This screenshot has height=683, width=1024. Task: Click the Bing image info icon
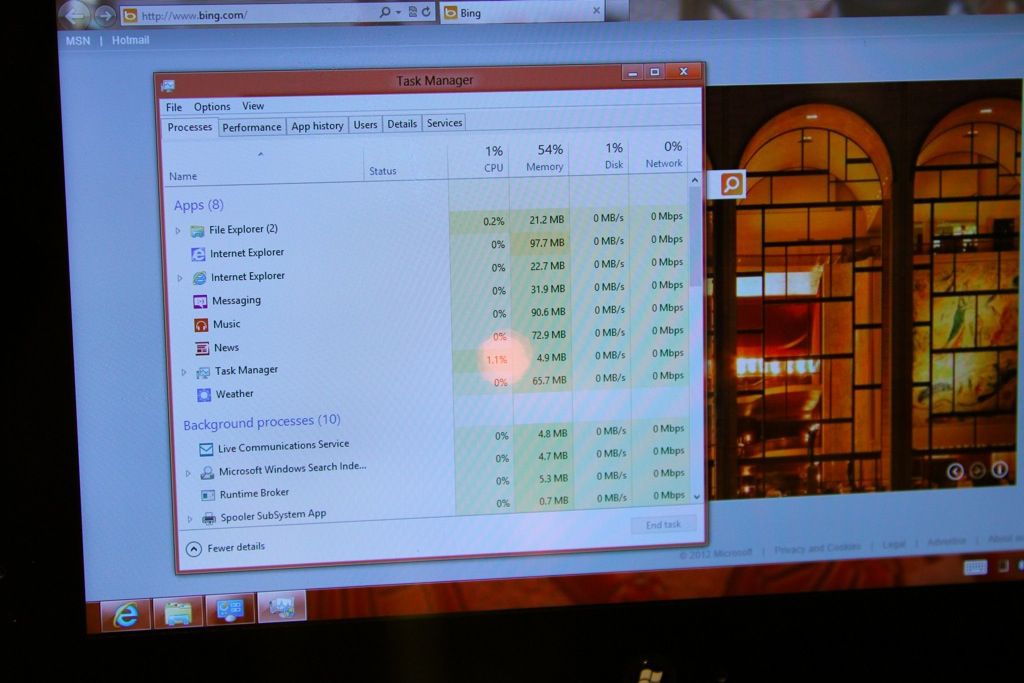(x=999, y=469)
